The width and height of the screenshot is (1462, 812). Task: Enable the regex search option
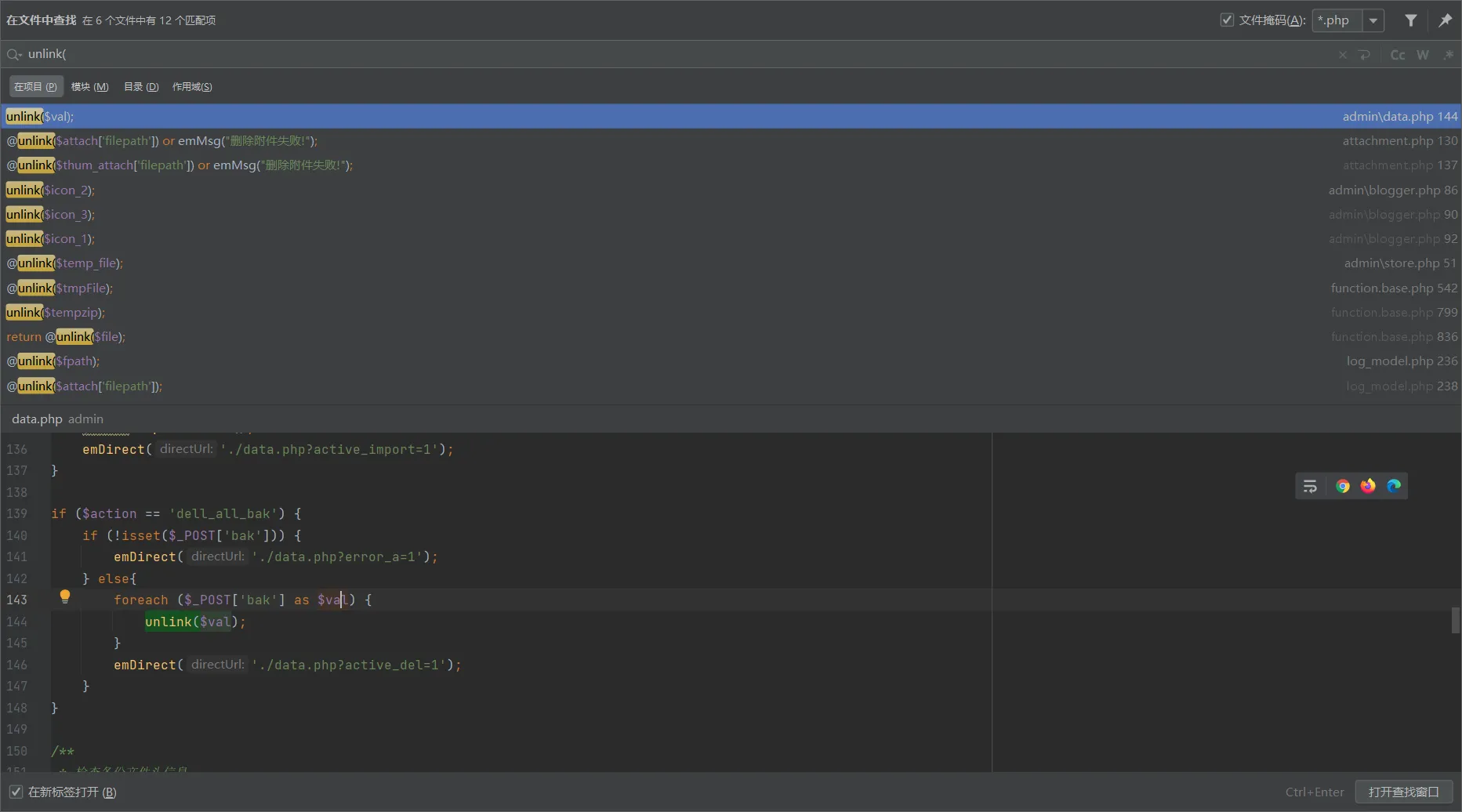1448,55
